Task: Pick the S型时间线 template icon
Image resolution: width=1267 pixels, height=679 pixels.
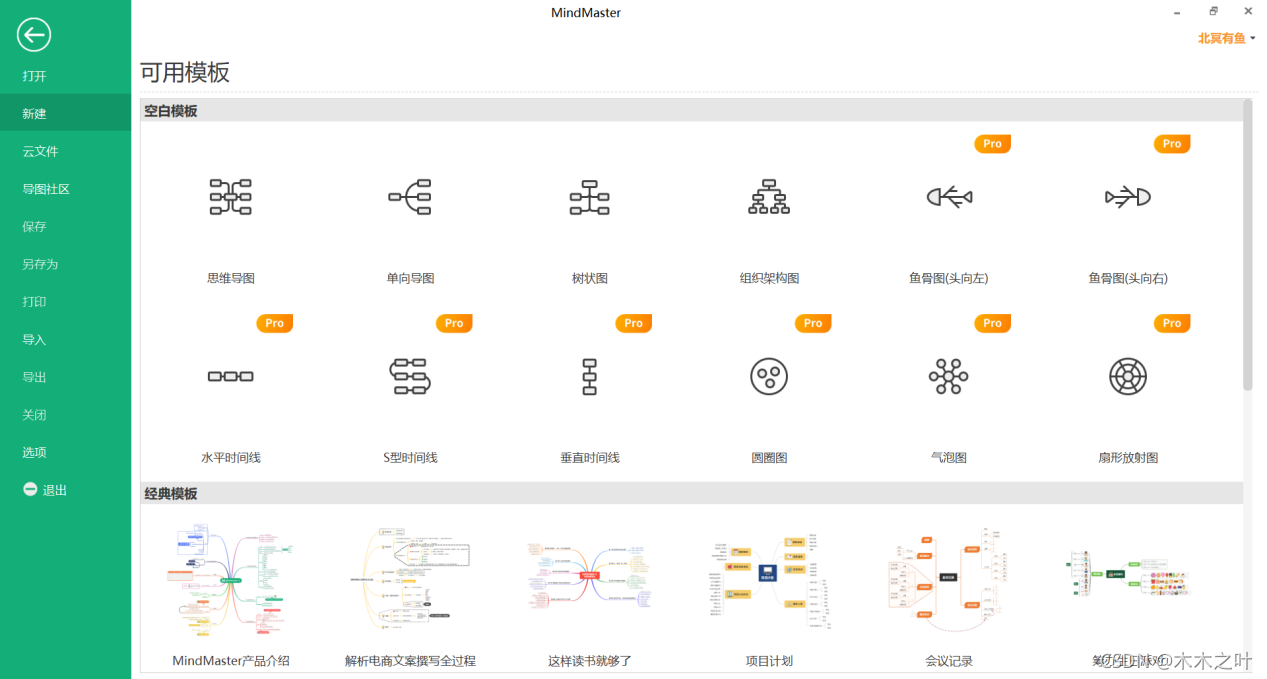Action: (410, 376)
